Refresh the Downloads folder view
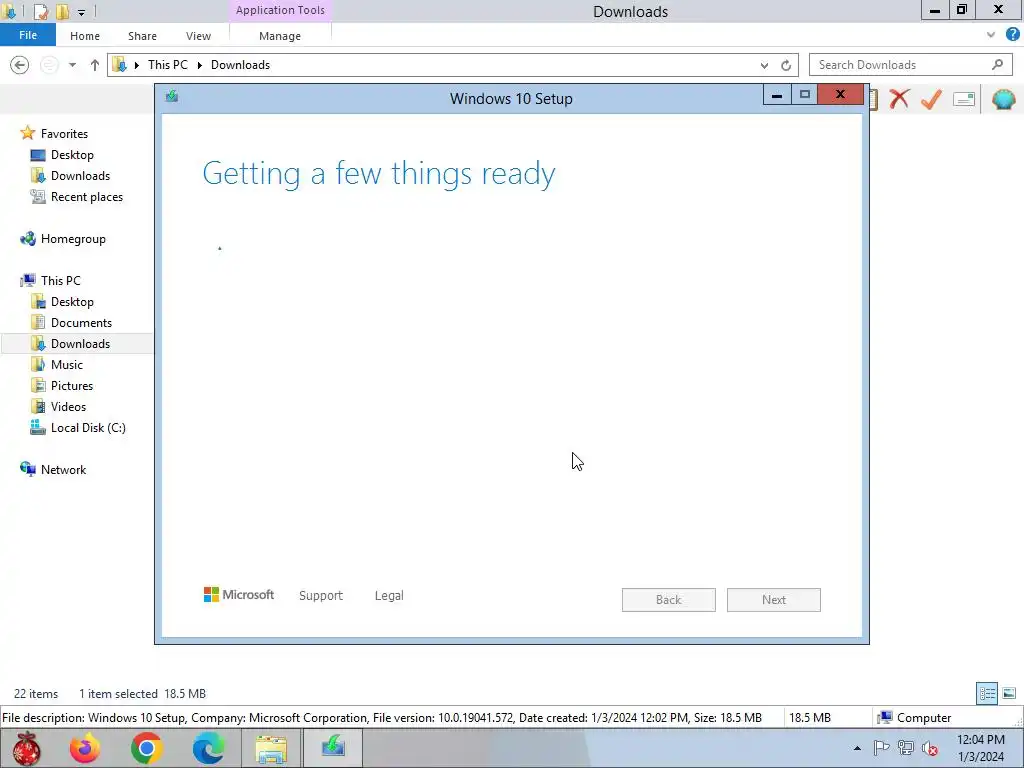The image size is (1024, 768). (786, 65)
